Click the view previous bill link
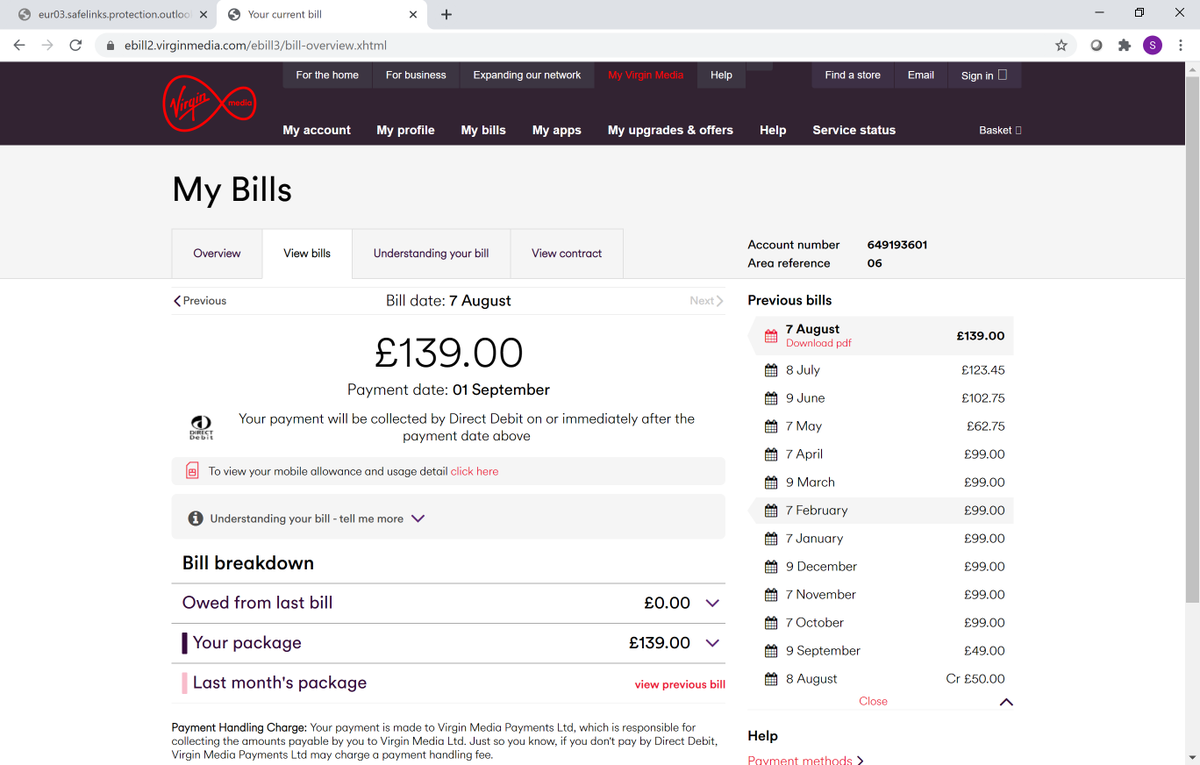 680,685
